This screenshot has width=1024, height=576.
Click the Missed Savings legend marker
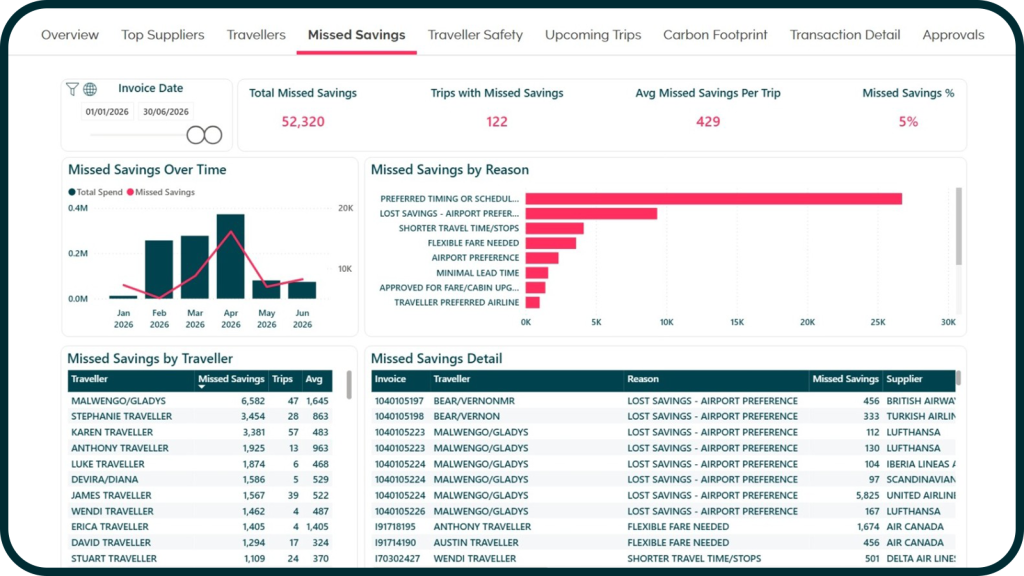tap(131, 192)
